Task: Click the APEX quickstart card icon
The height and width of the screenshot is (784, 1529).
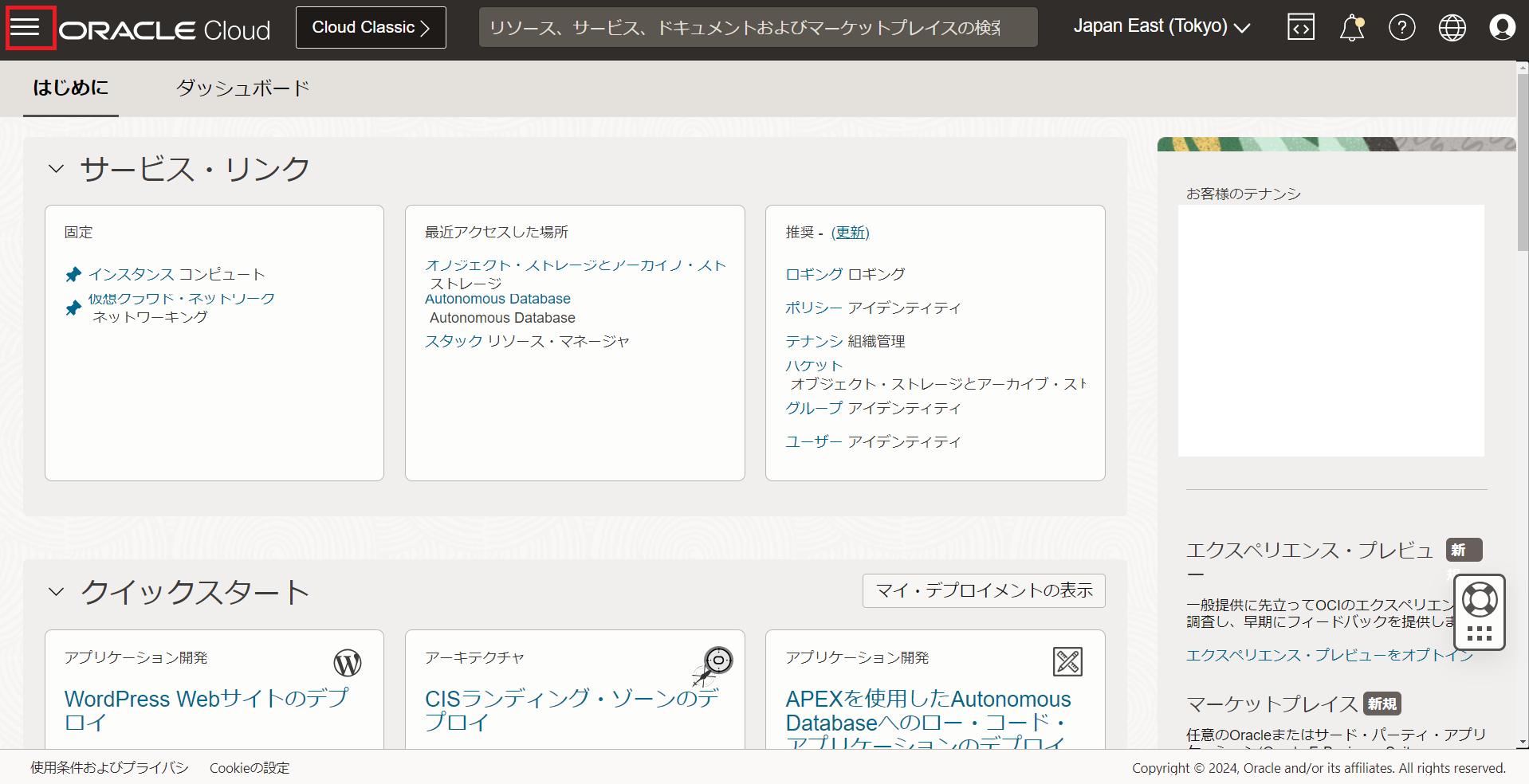Action: click(x=1067, y=661)
